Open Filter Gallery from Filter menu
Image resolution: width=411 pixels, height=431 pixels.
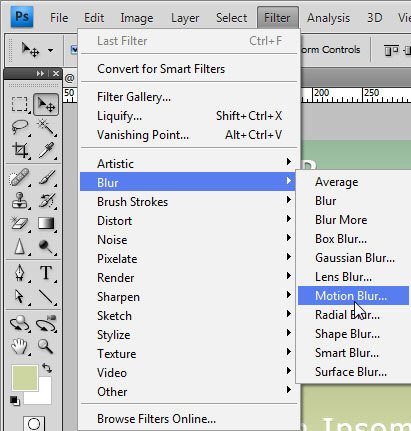[x=189, y=97]
